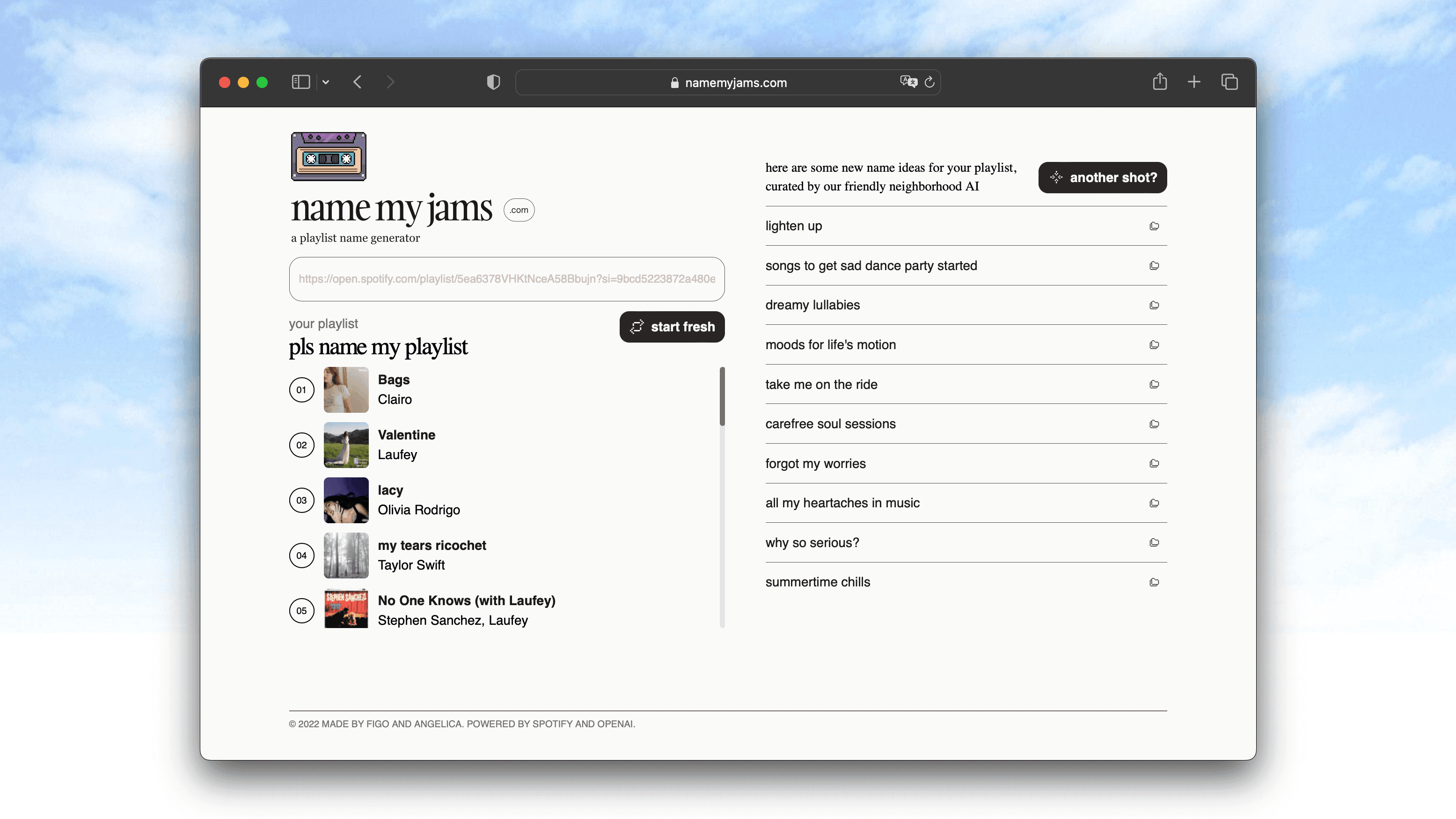Viewport: 1456px width, 819px height.
Task: Click the 'start fresh' button
Action: point(671,326)
